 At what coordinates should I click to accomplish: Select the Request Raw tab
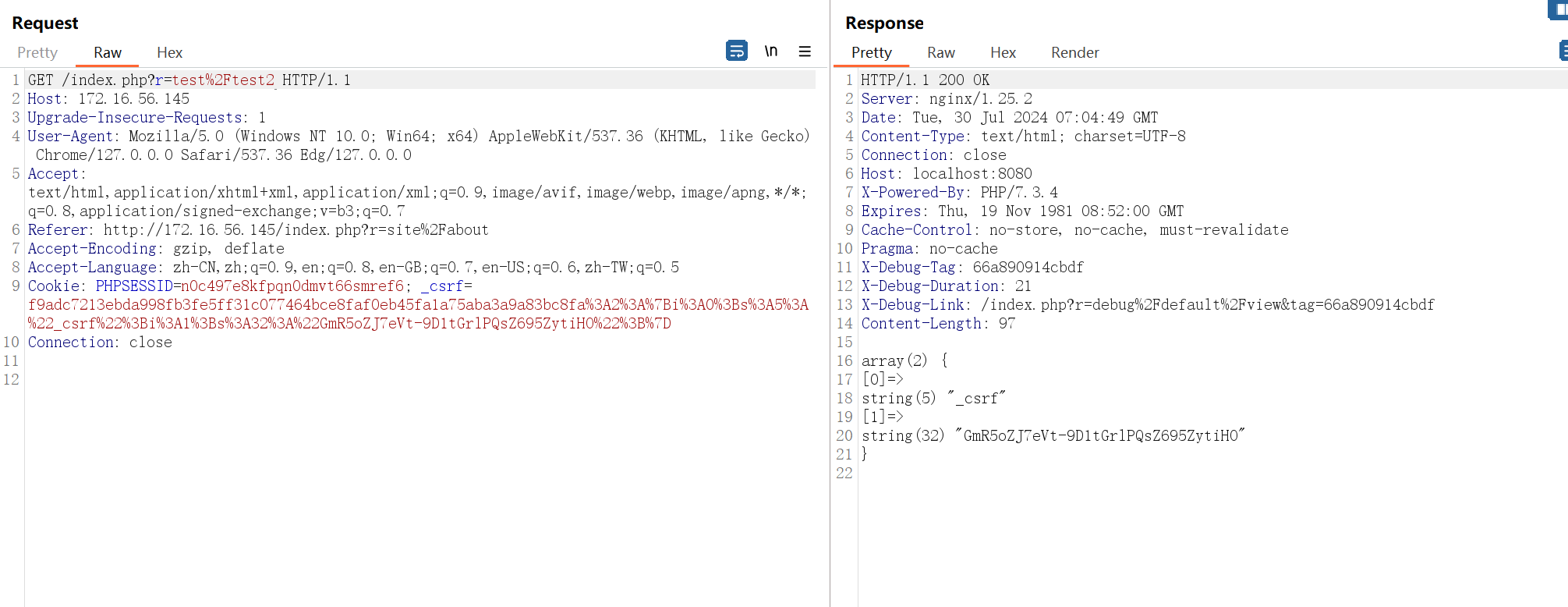[107, 52]
